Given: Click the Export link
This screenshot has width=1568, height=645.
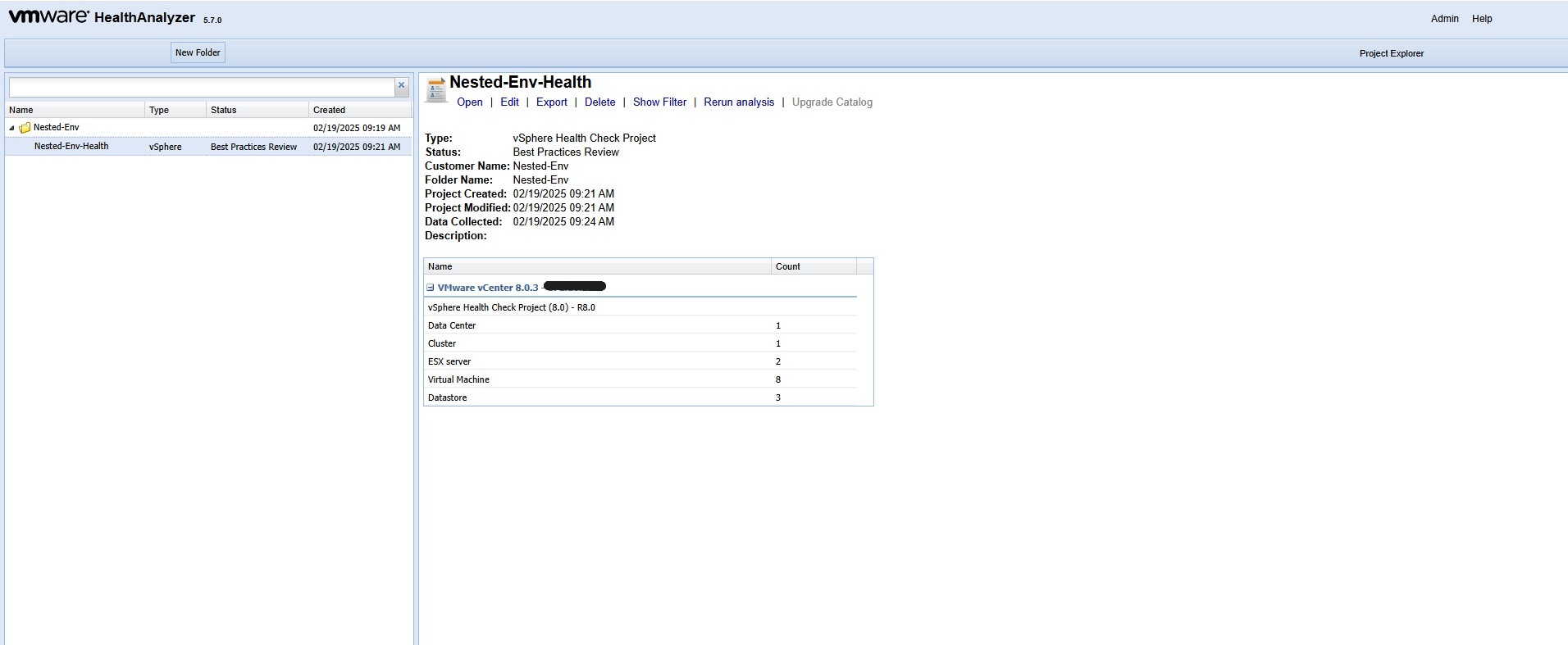Looking at the screenshot, I should (x=552, y=102).
